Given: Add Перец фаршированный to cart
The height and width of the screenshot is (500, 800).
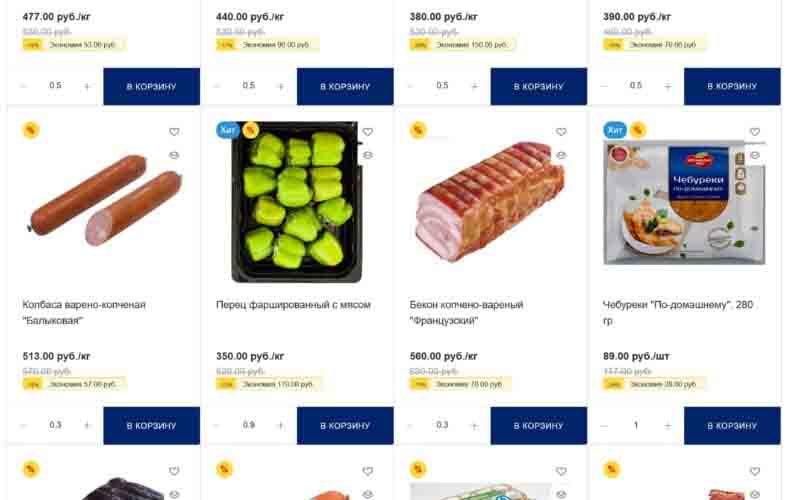Looking at the screenshot, I should click(345, 425).
